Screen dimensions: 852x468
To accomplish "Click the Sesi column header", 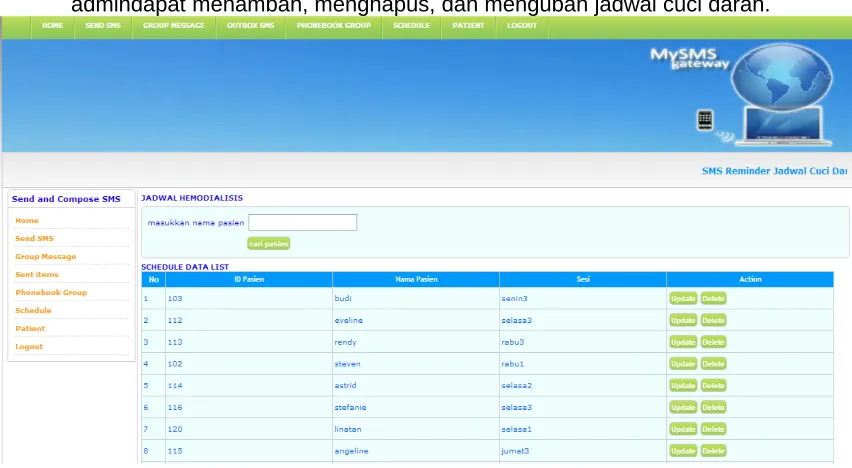I will click(583, 279).
